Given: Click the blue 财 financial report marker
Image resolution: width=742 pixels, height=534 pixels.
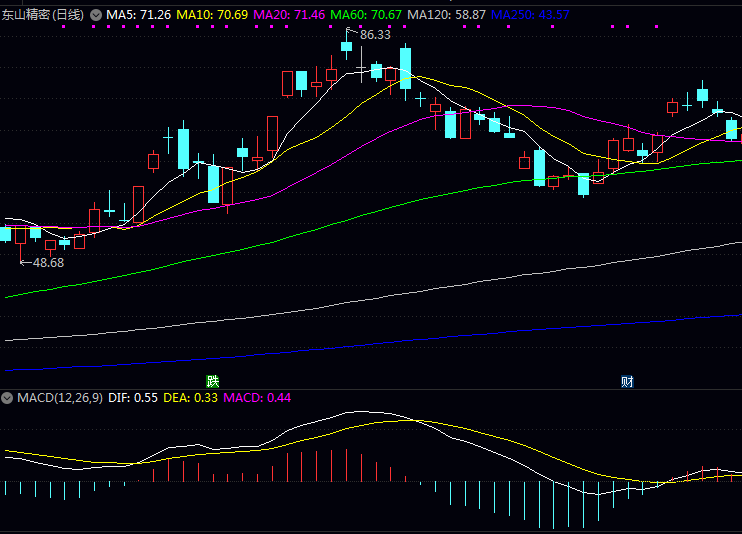Looking at the screenshot, I should 627,381.
